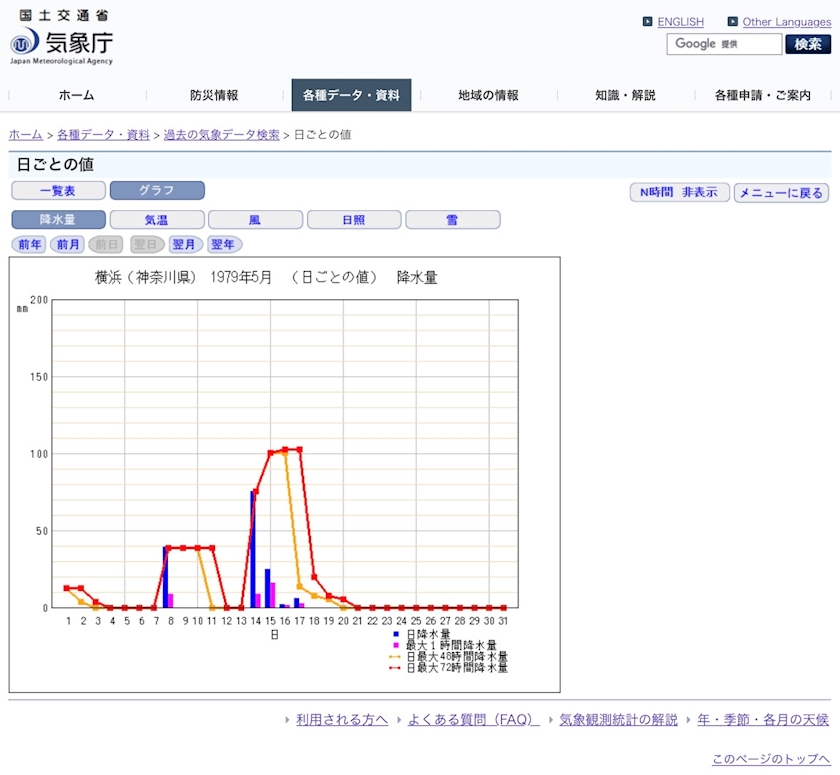Select the グラフ view button
The width and height of the screenshot is (840, 775).
tap(157, 191)
